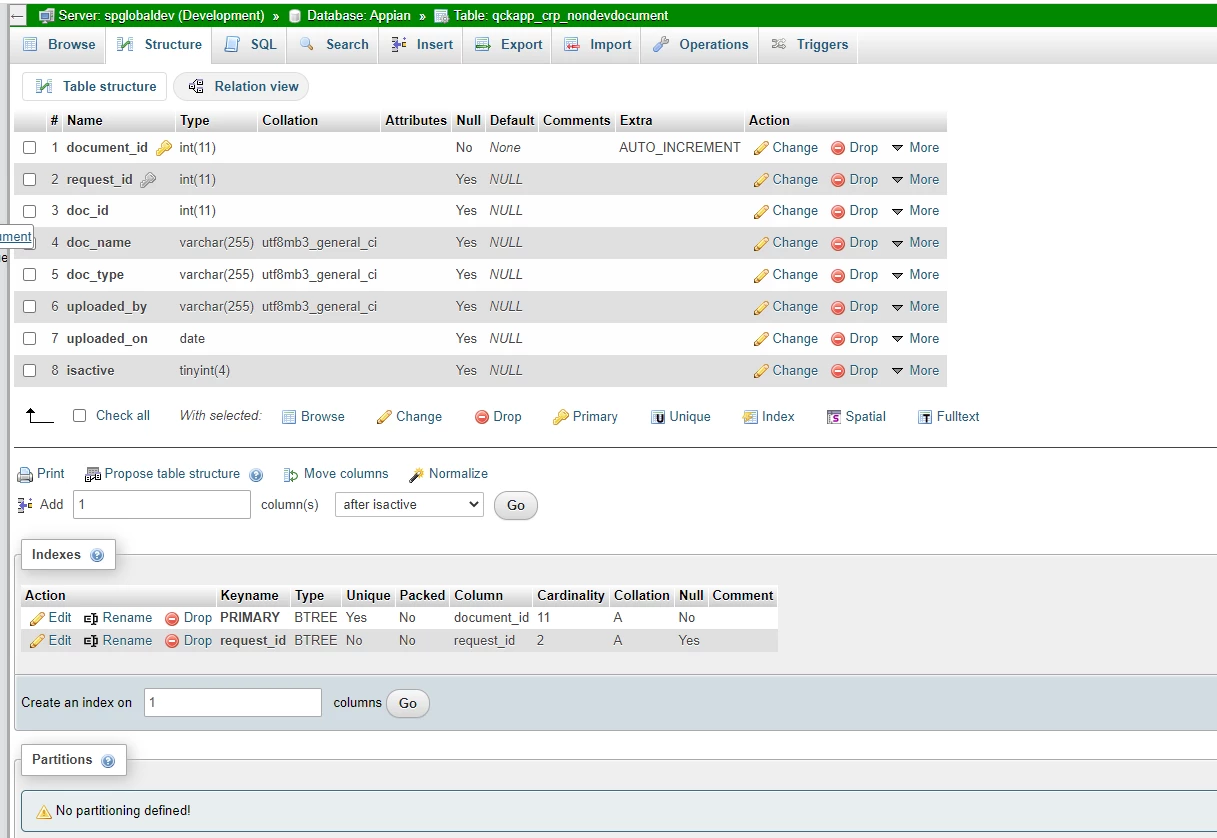Switch to the Browse tab
Viewport: 1217px width, 838px height.
60,45
